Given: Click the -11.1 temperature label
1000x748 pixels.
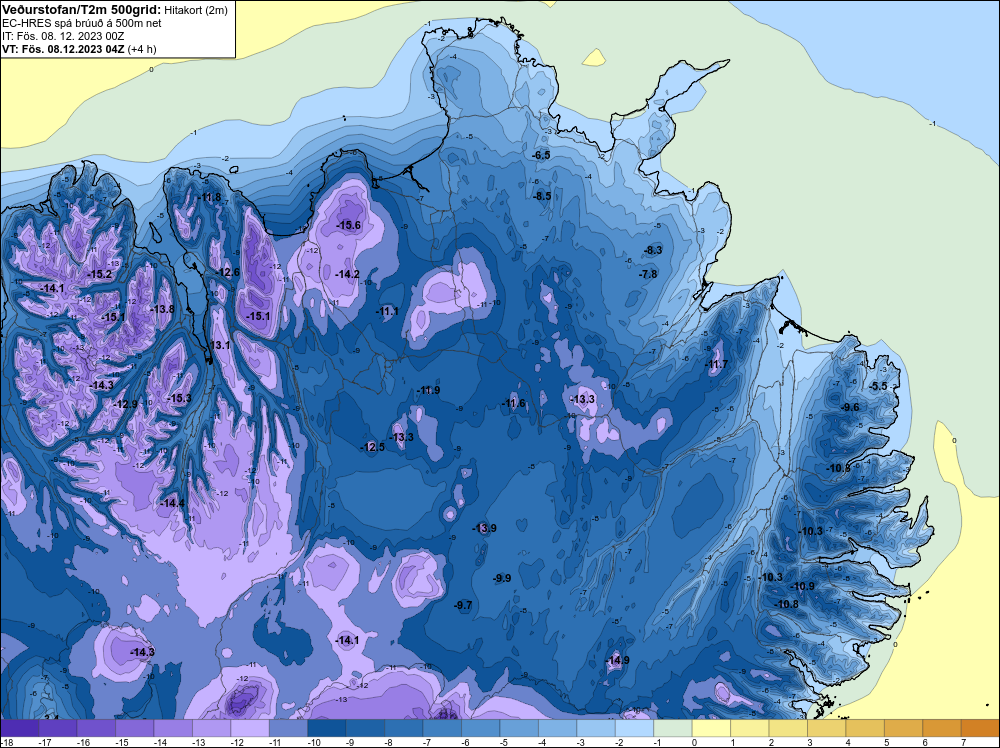Looking at the screenshot, I should pos(386,311).
